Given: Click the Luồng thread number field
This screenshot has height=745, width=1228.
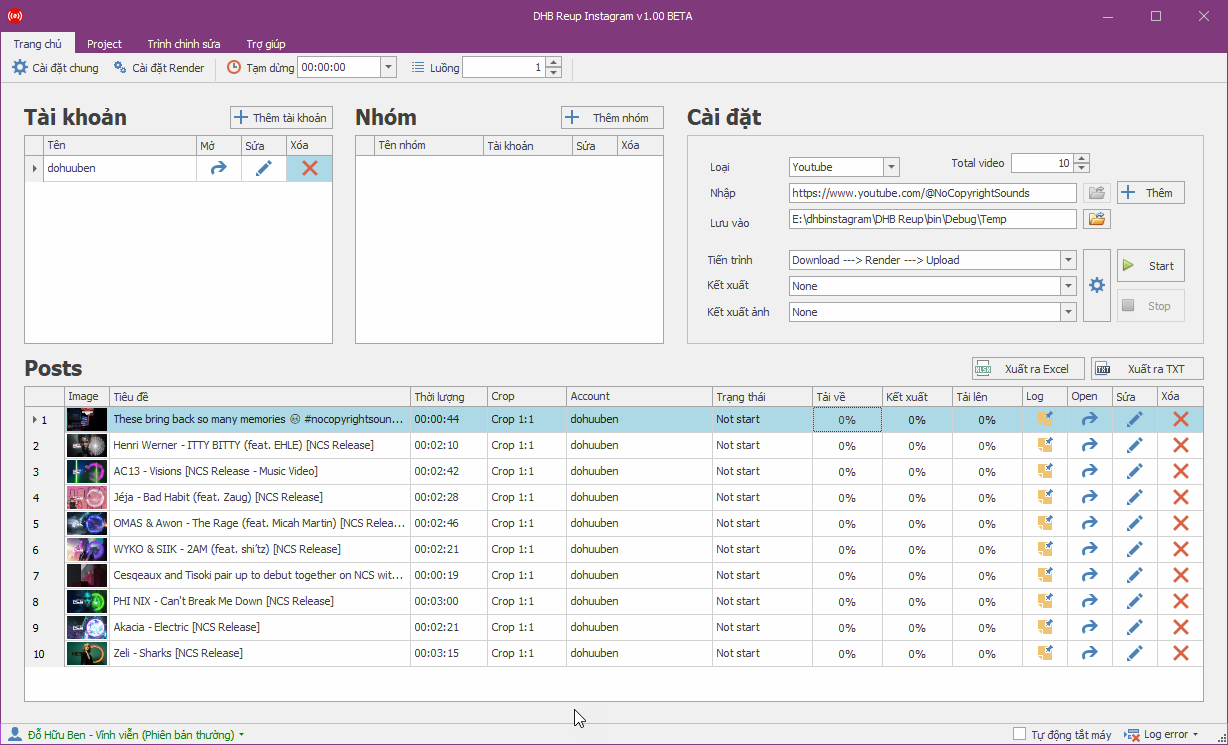Looking at the screenshot, I should [x=504, y=68].
